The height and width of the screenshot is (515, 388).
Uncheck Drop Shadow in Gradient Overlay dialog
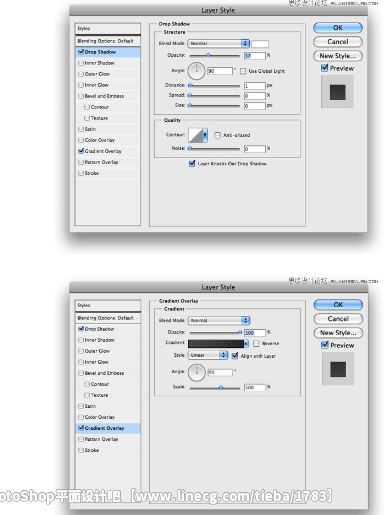[81, 329]
